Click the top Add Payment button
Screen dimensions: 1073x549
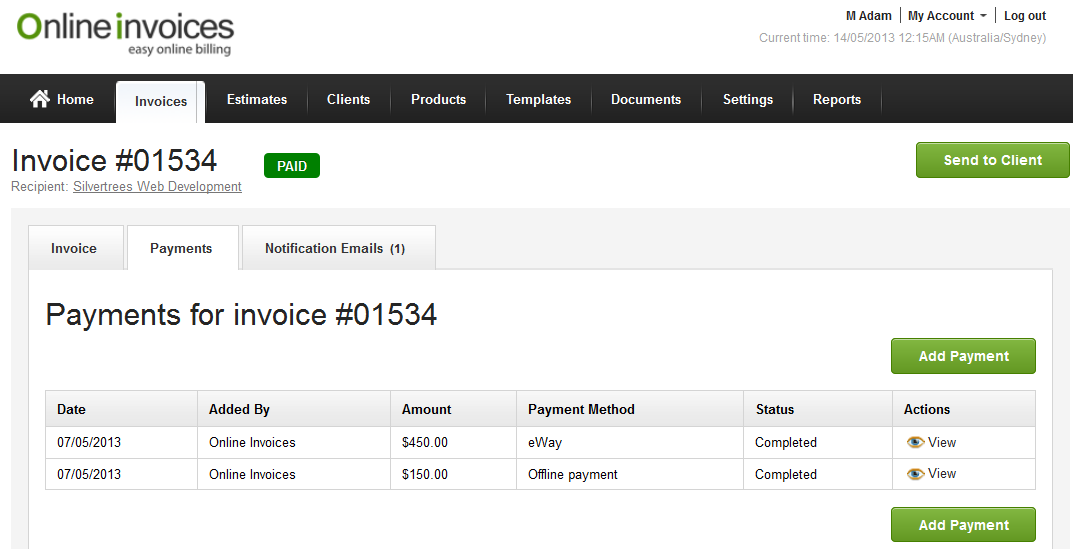[963, 356]
